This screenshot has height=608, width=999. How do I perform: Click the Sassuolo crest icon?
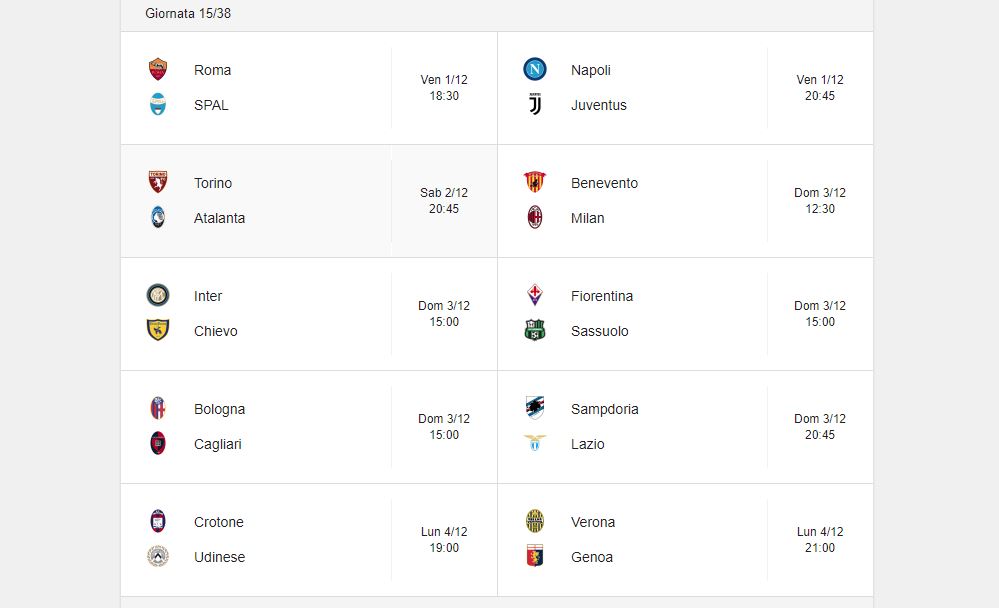[535, 330]
